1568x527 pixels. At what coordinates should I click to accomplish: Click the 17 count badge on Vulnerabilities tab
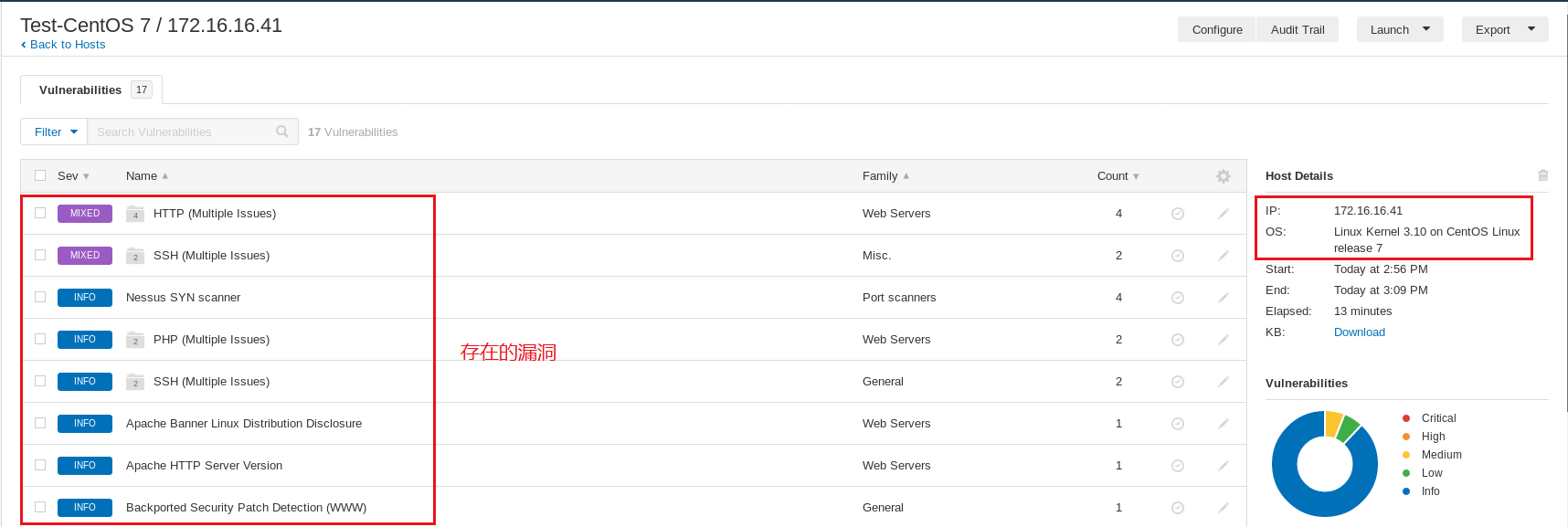(142, 90)
